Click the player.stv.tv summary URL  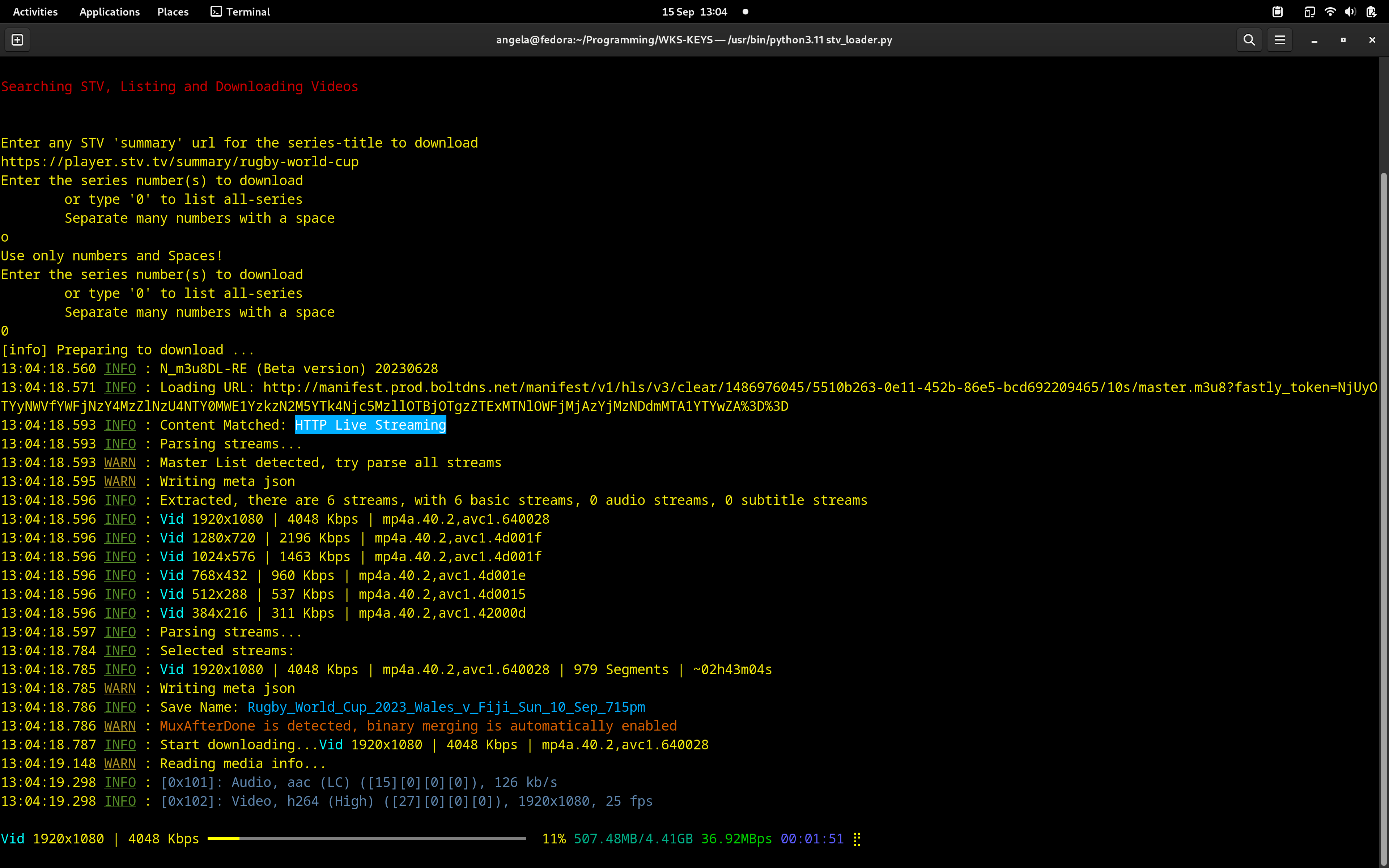pos(180,162)
